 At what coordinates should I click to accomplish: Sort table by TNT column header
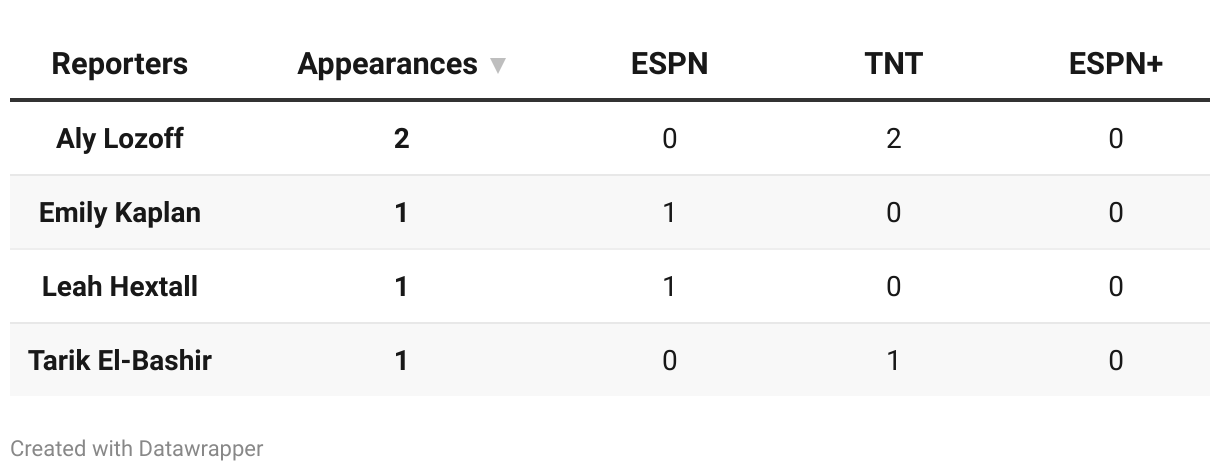point(893,64)
